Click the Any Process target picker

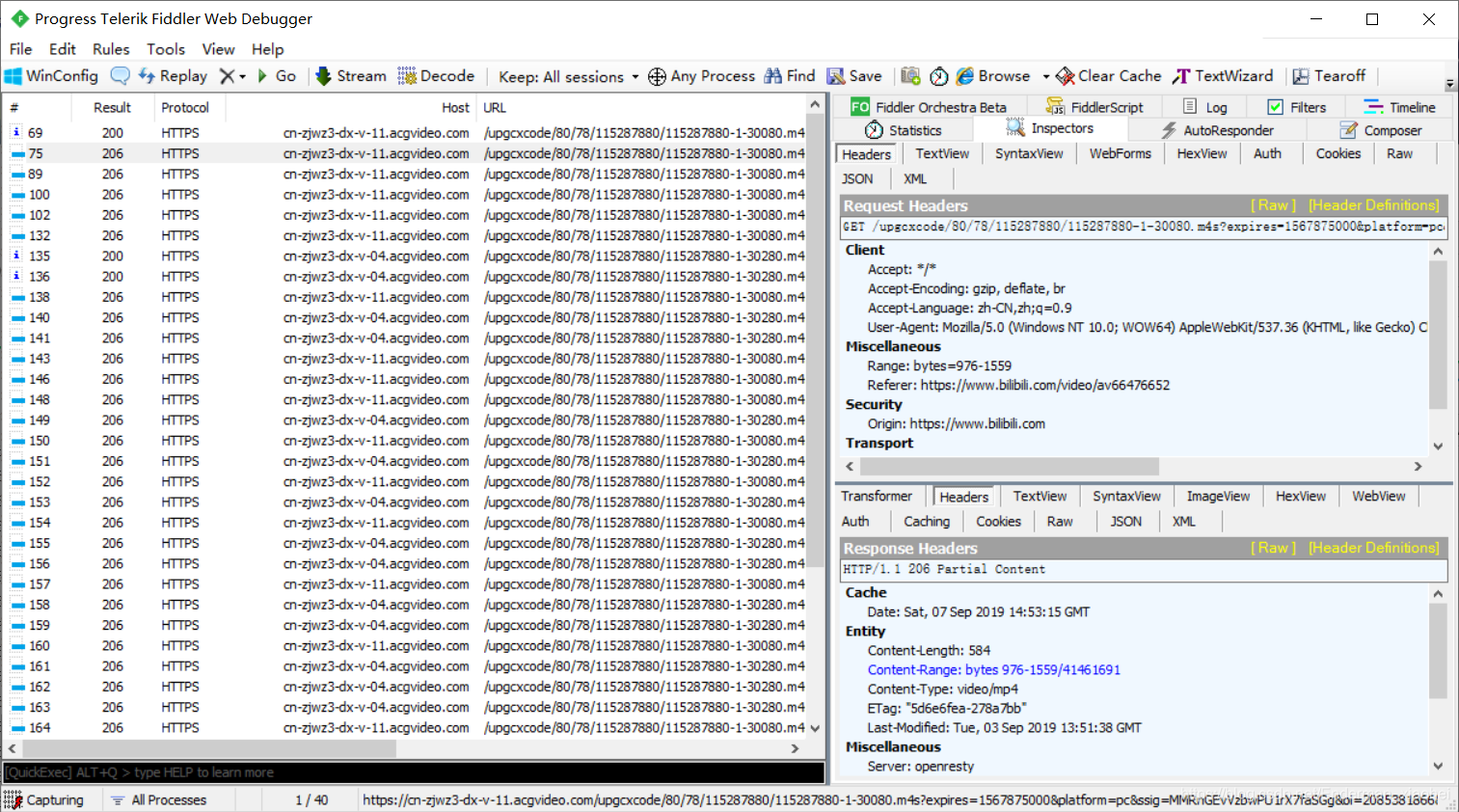(x=701, y=76)
